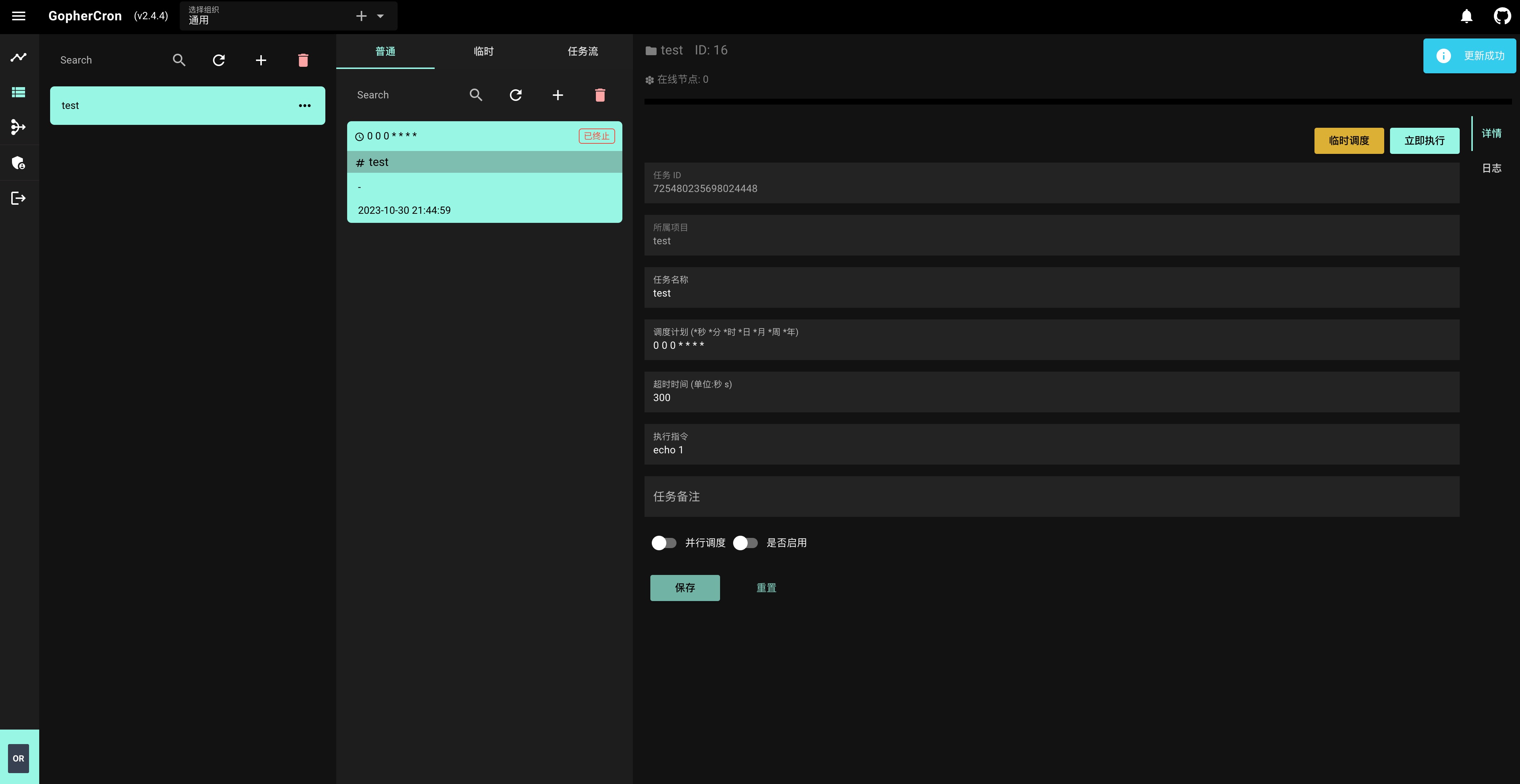Open the workflow sidebar icon
This screenshot has height=784, width=1520.
pyautogui.click(x=19, y=127)
